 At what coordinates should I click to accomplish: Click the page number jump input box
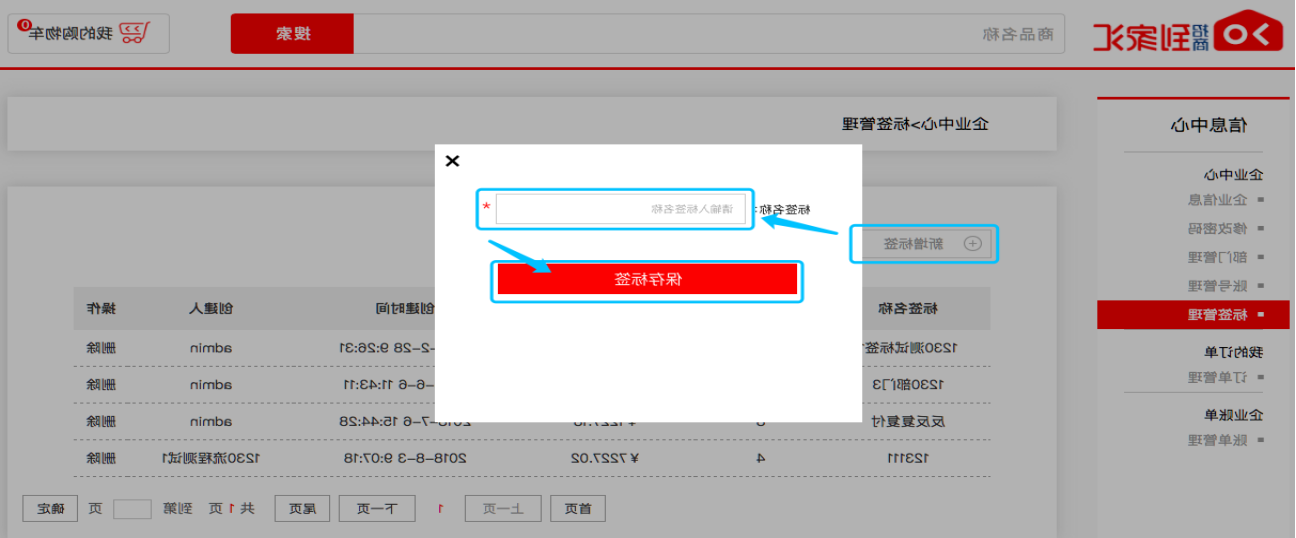(x=132, y=509)
